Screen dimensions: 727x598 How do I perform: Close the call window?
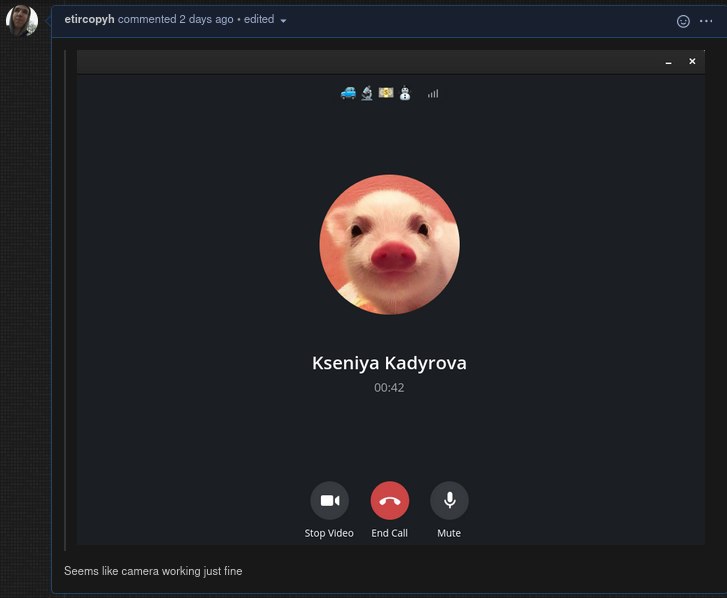click(692, 61)
